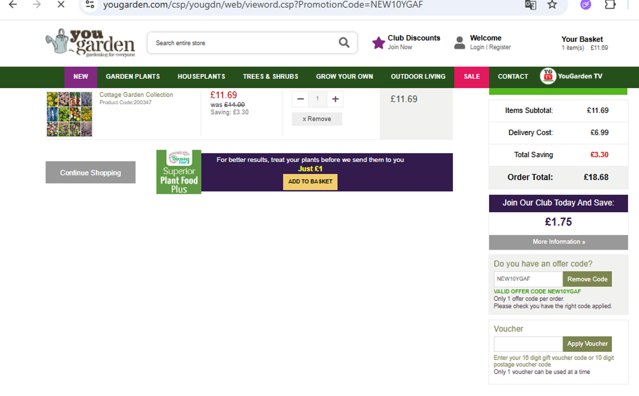The width and height of the screenshot is (639, 396).
Task: Click VALID OFFER CODE NEW10YGAF message
Action: (537, 292)
